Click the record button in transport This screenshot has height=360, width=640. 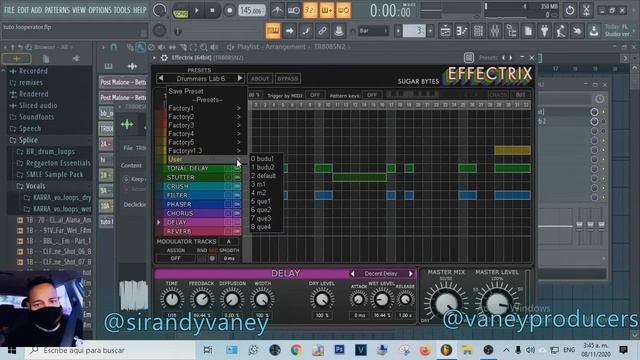(x=229, y=11)
